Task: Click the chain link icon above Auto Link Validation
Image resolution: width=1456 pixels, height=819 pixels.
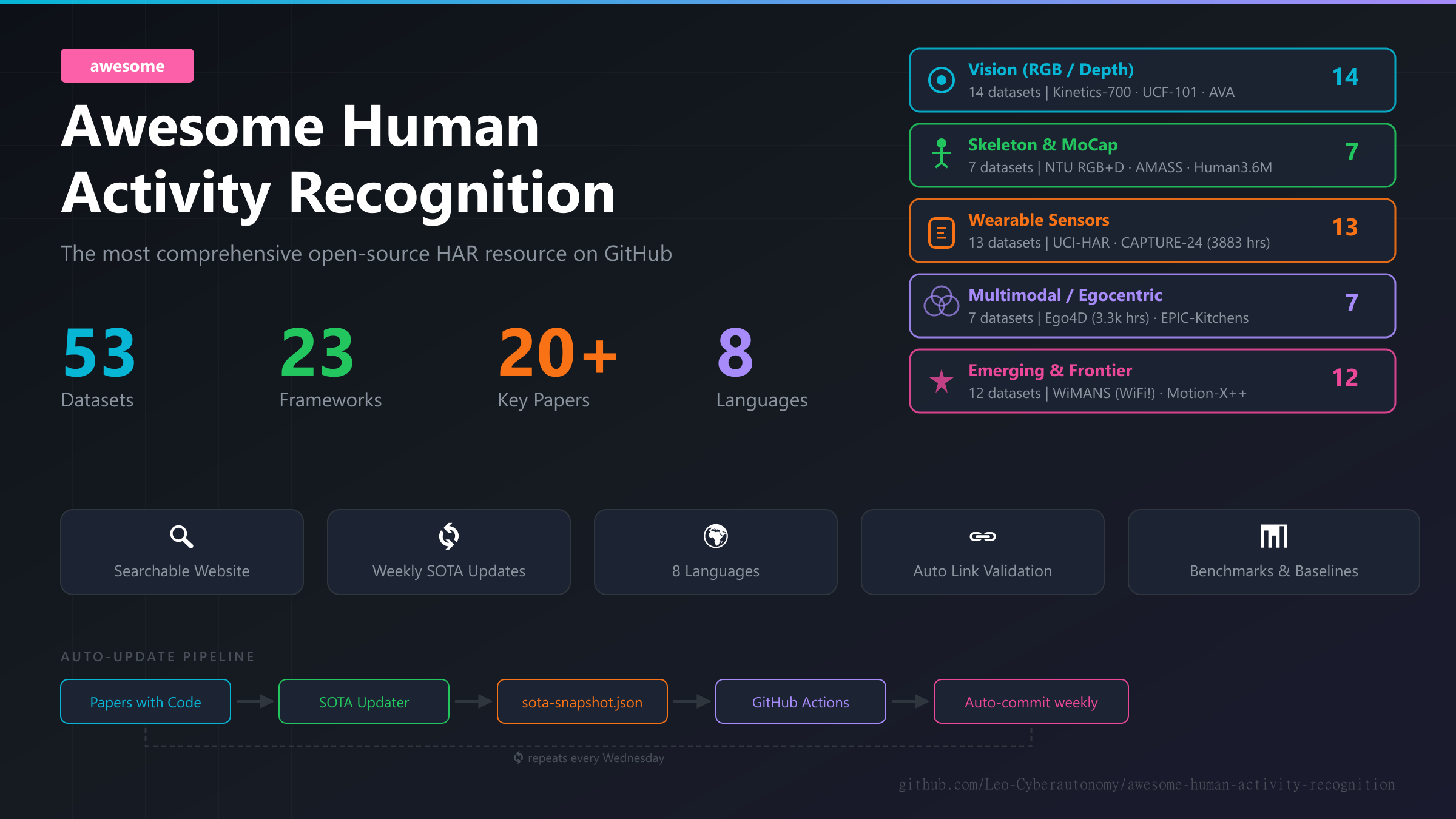Action: 982,536
